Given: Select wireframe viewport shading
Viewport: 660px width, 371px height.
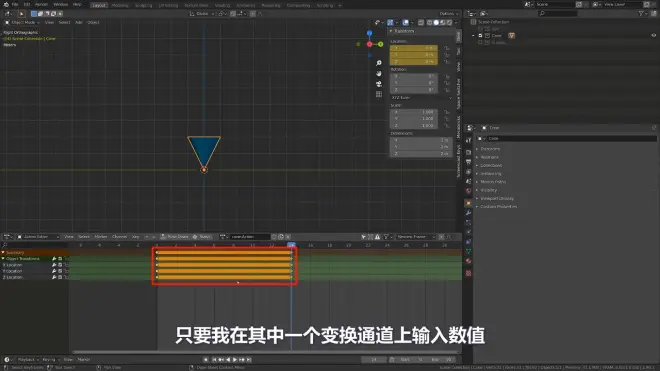Looking at the screenshot, I should [x=430, y=22].
